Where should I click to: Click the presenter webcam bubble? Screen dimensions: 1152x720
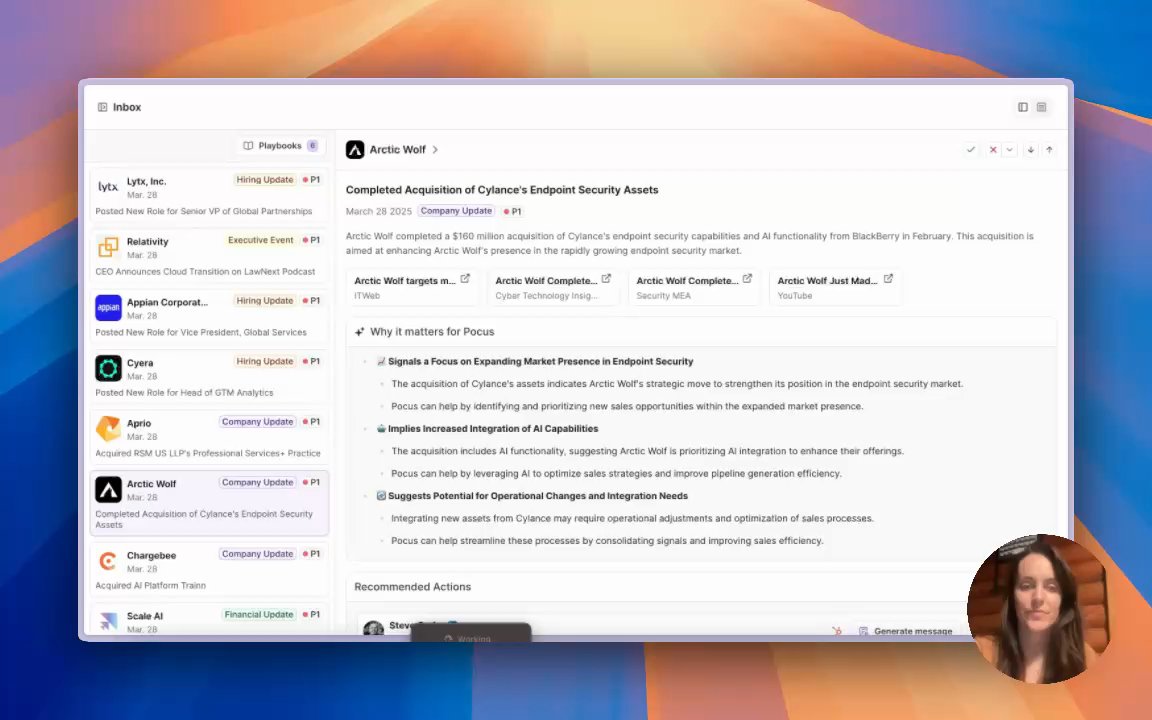click(1039, 608)
